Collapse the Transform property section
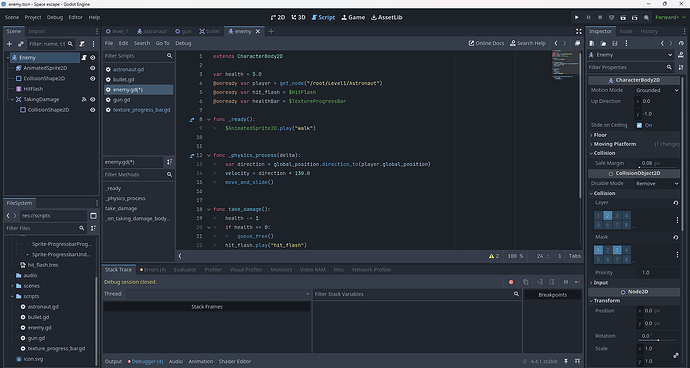 pos(634,301)
